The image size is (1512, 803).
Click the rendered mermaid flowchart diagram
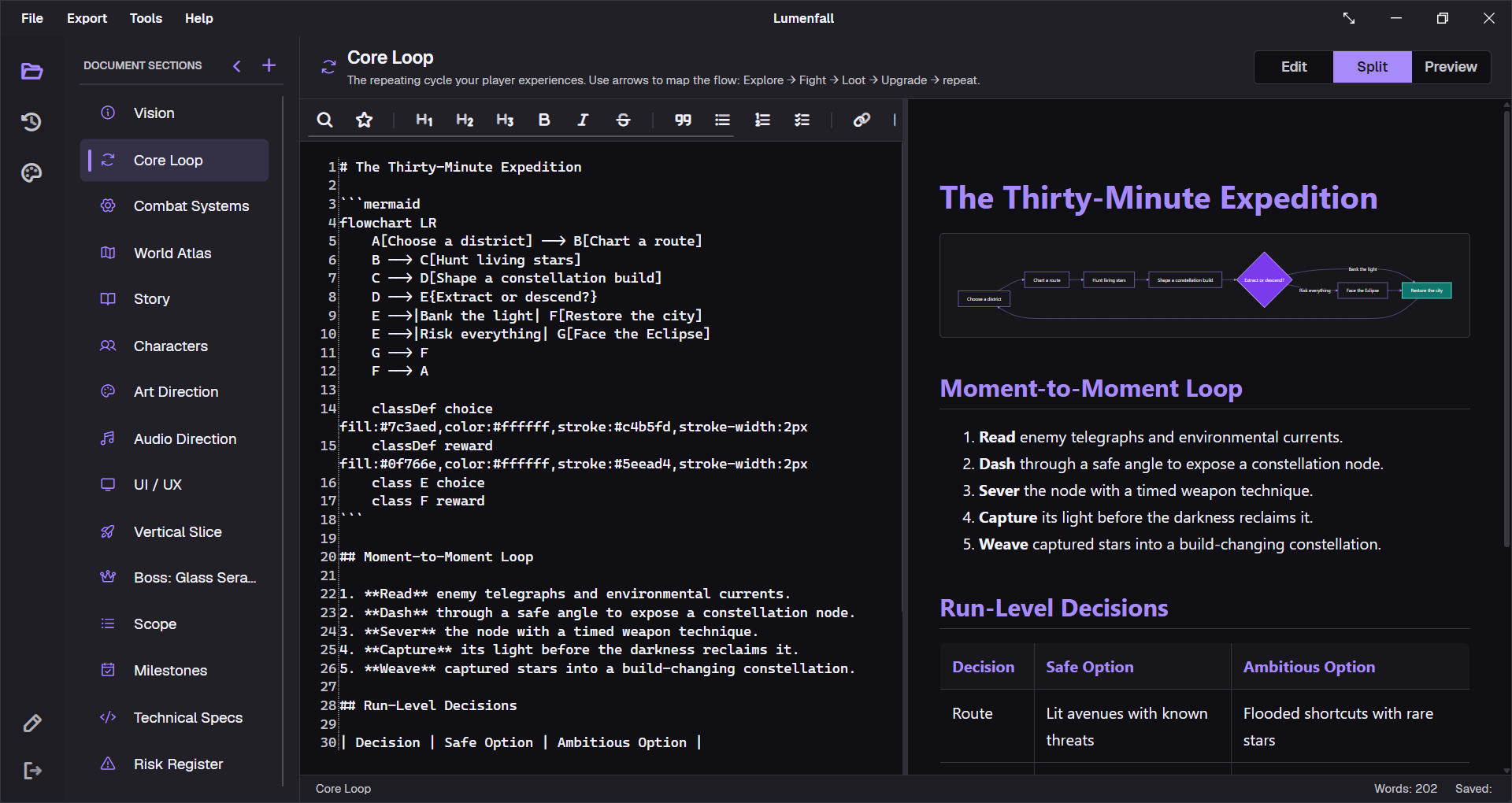click(1204, 285)
